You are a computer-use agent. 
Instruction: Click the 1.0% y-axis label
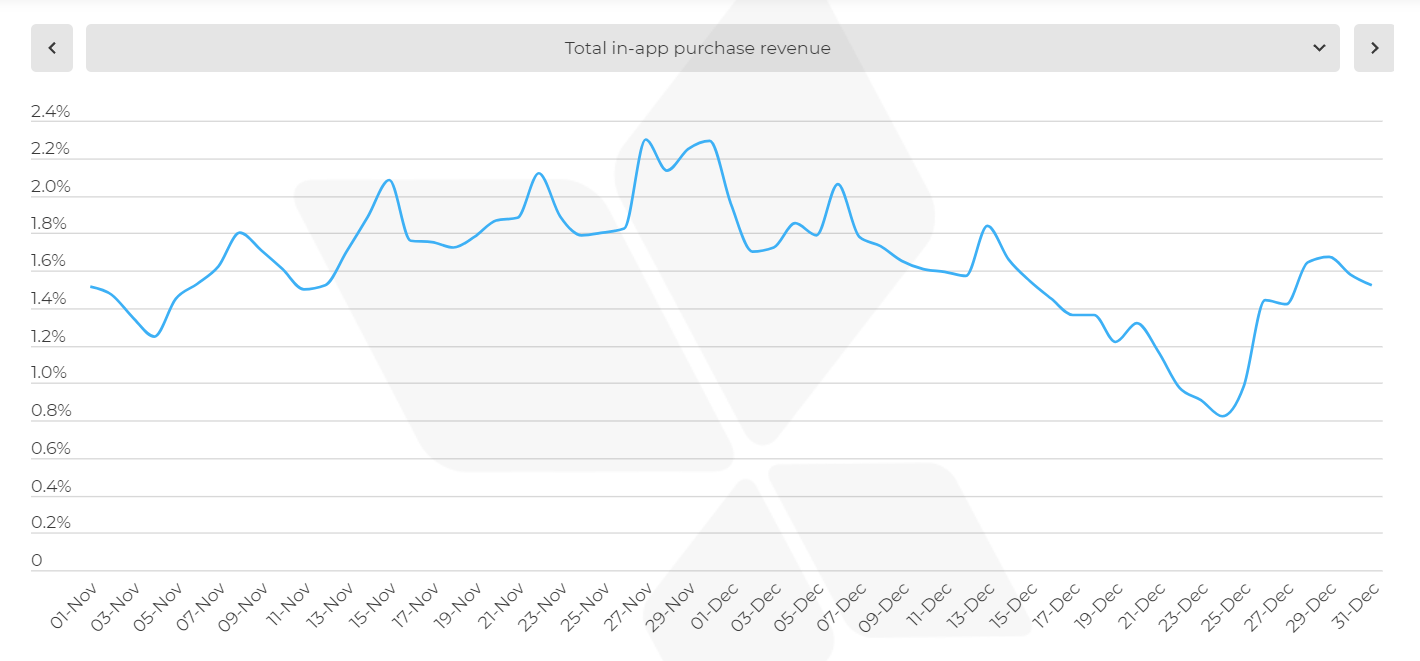click(x=51, y=374)
